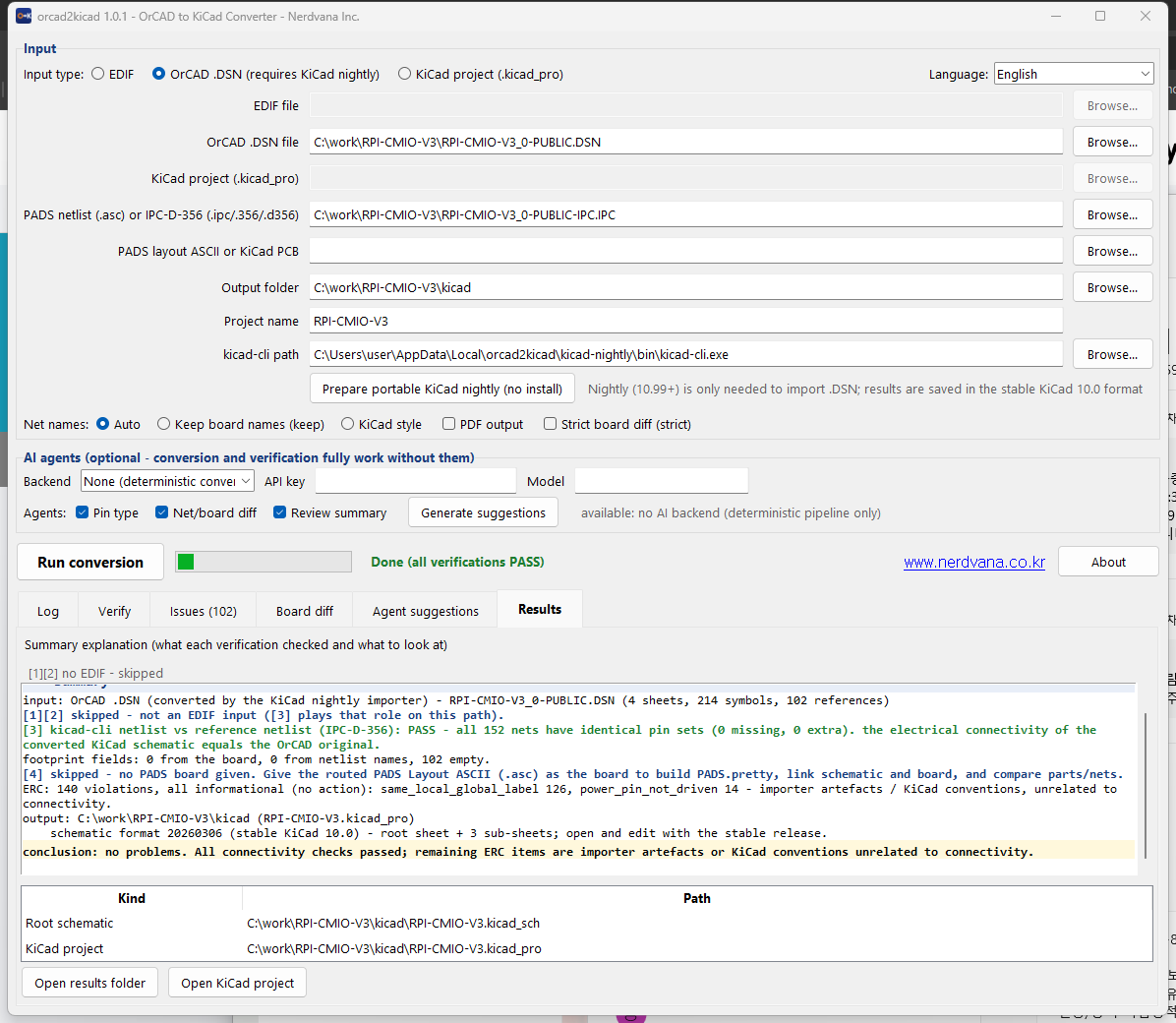The image size is (1176, 1023).
Task: Select KiCad project input type radio button
Action: coord(404,74)
